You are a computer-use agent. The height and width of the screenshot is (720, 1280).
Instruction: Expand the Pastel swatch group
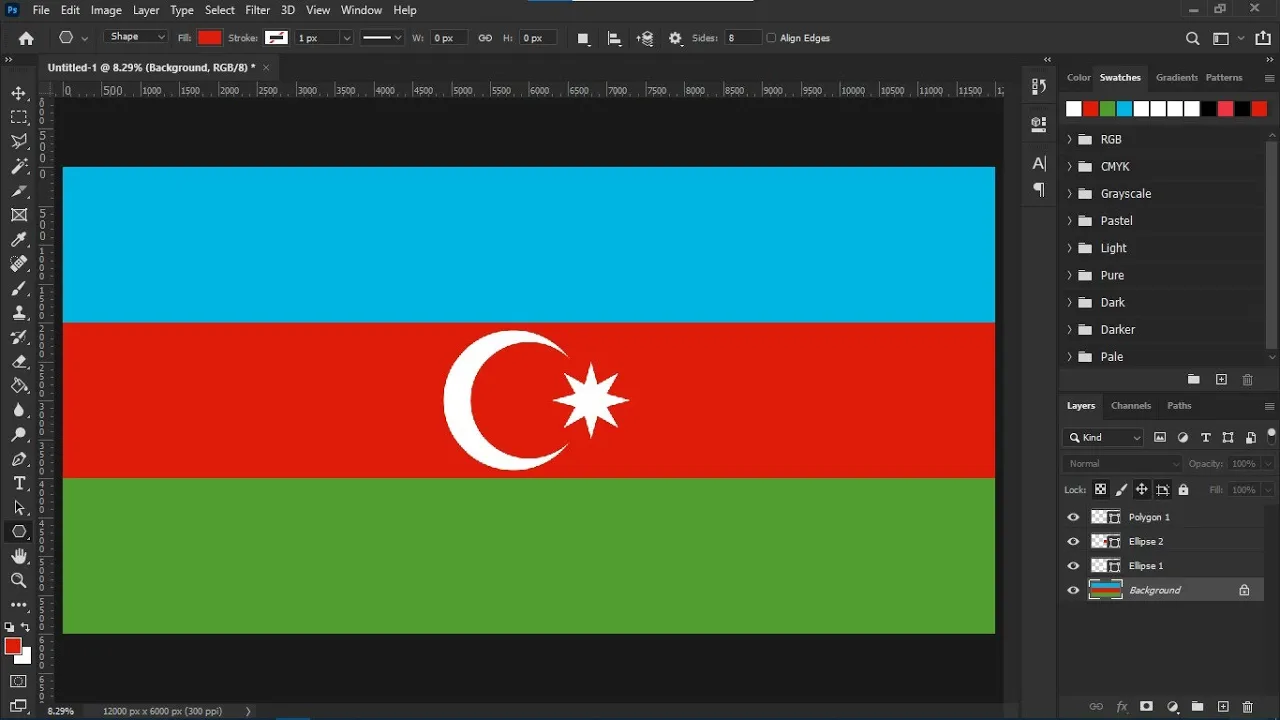1069,220
